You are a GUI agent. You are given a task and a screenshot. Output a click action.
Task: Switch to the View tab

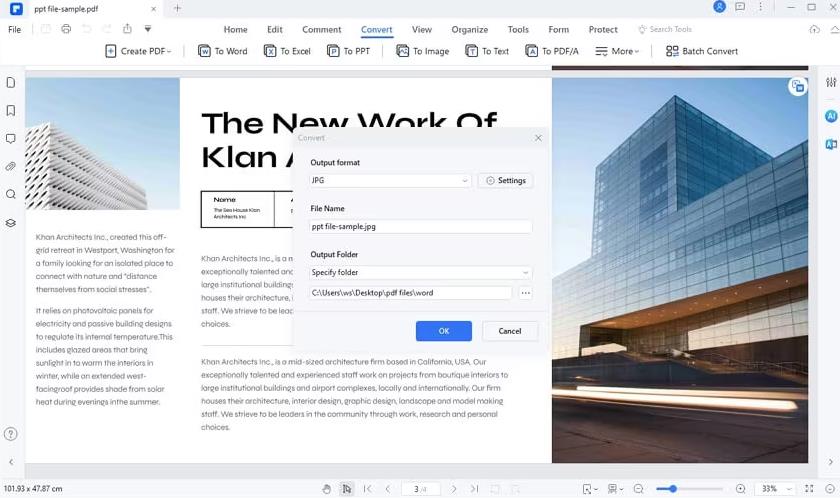click(x=422, y=29)
